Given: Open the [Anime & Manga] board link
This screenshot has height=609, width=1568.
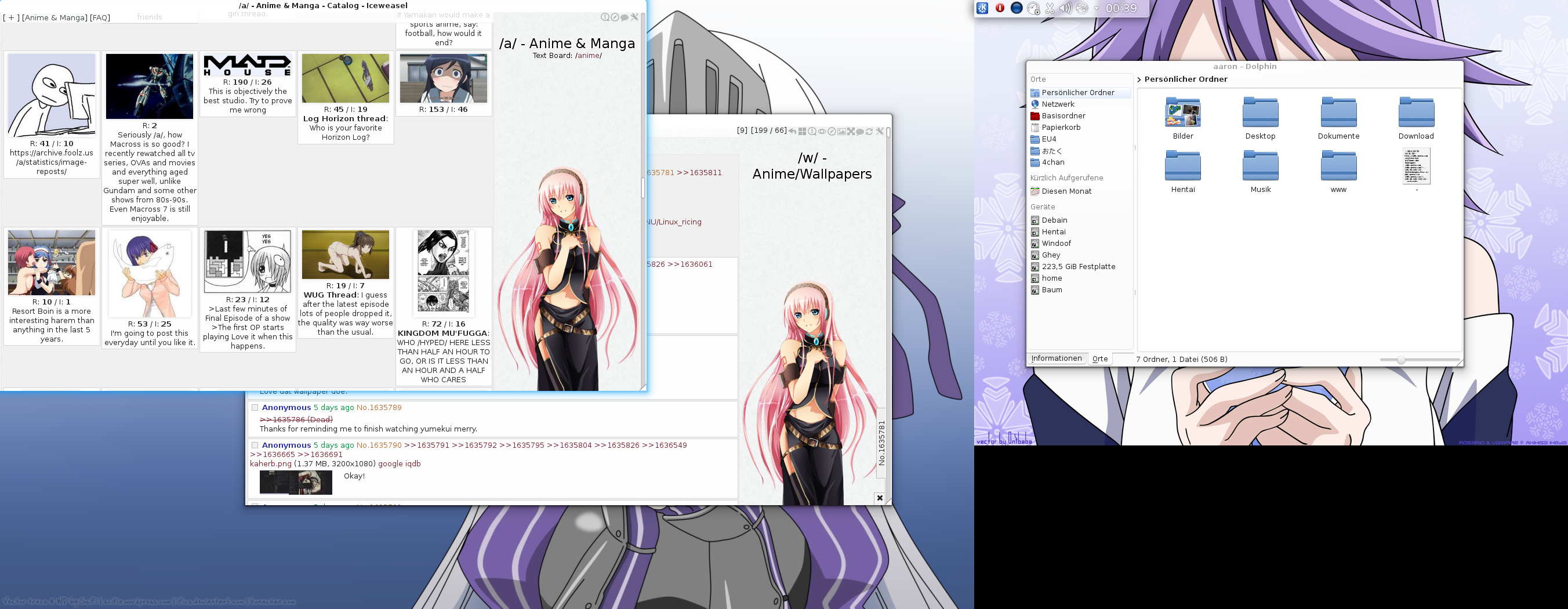Looking at the screenshot, I should click(55, 17).
